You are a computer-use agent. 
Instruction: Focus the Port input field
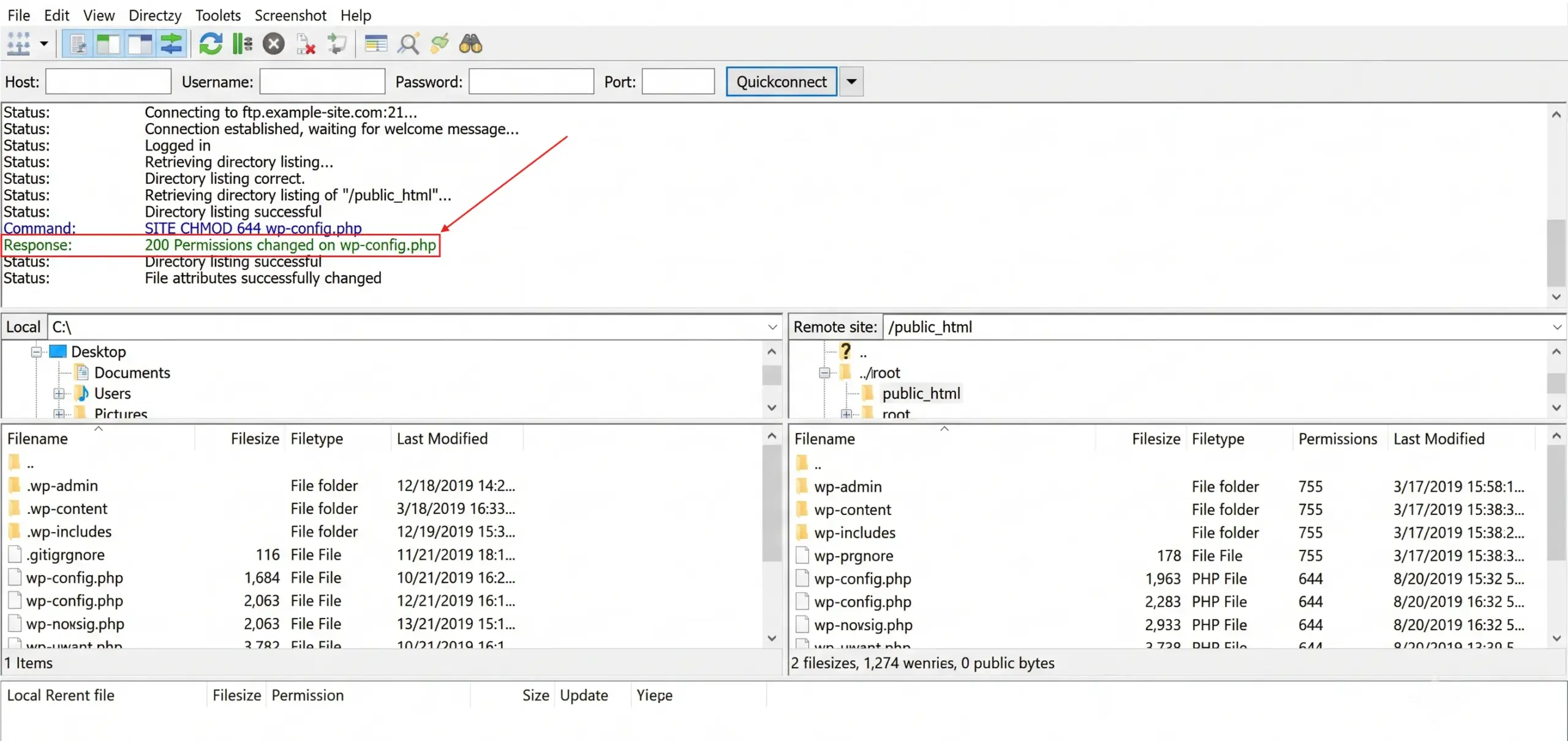click(678, 81)
